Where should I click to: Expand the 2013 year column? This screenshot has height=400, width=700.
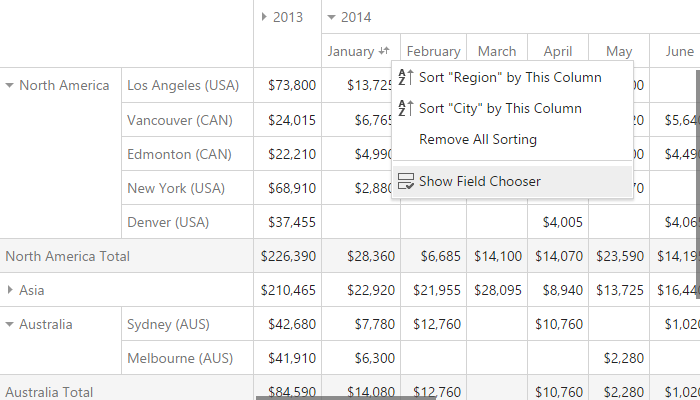pyautogui.click(x=264, y=17)
